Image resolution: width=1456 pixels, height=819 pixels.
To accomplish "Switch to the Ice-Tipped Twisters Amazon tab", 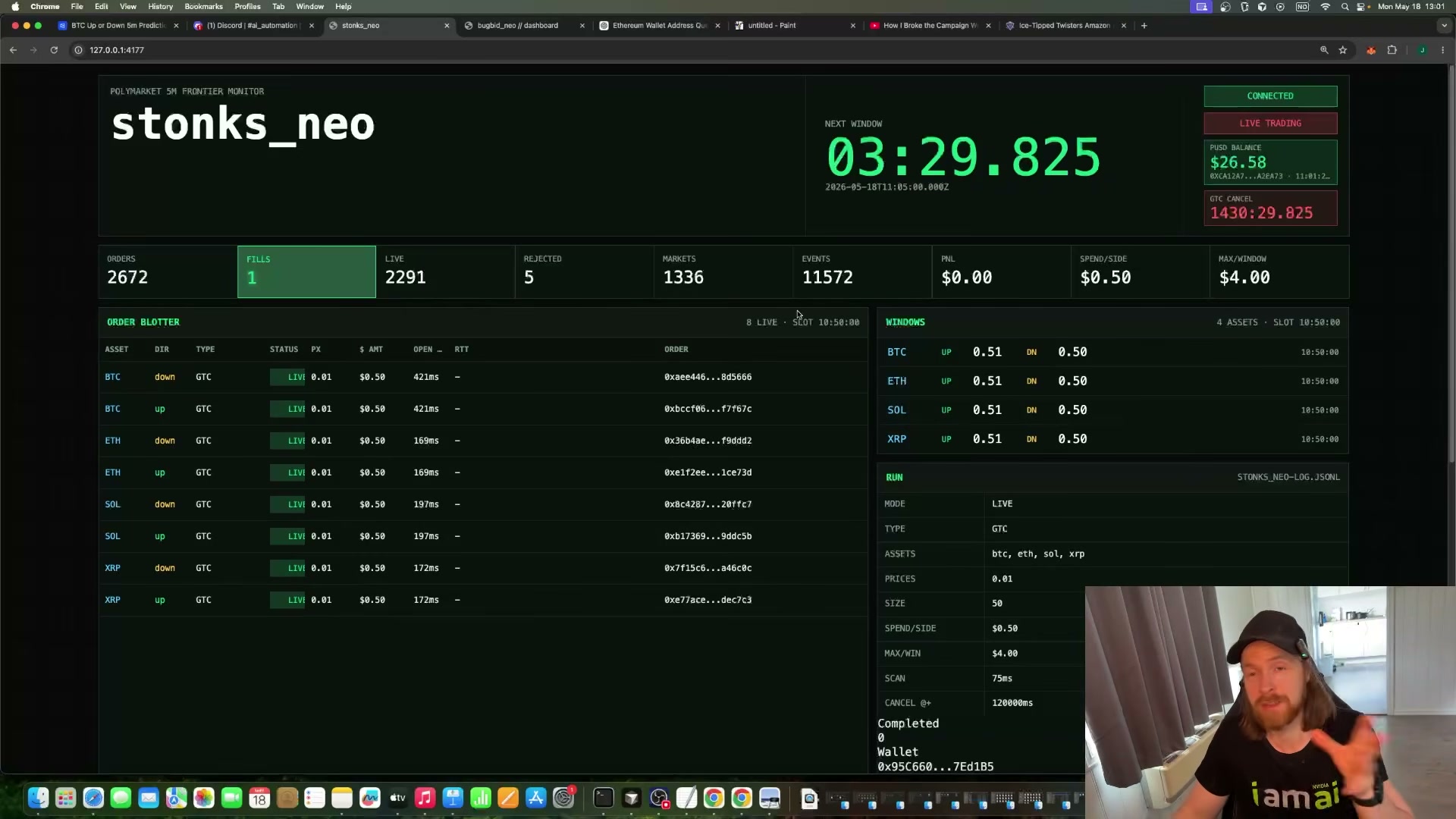I will point(1064,26).
